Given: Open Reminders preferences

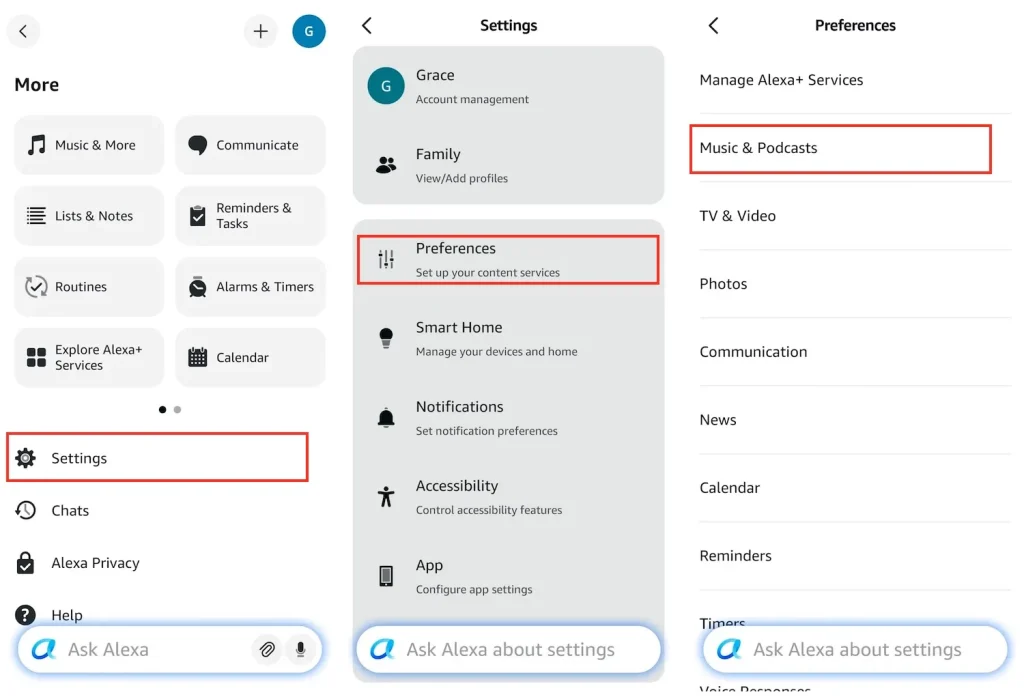Looking at the screenshot, I should pyautogui.click(x=855, y=555).
